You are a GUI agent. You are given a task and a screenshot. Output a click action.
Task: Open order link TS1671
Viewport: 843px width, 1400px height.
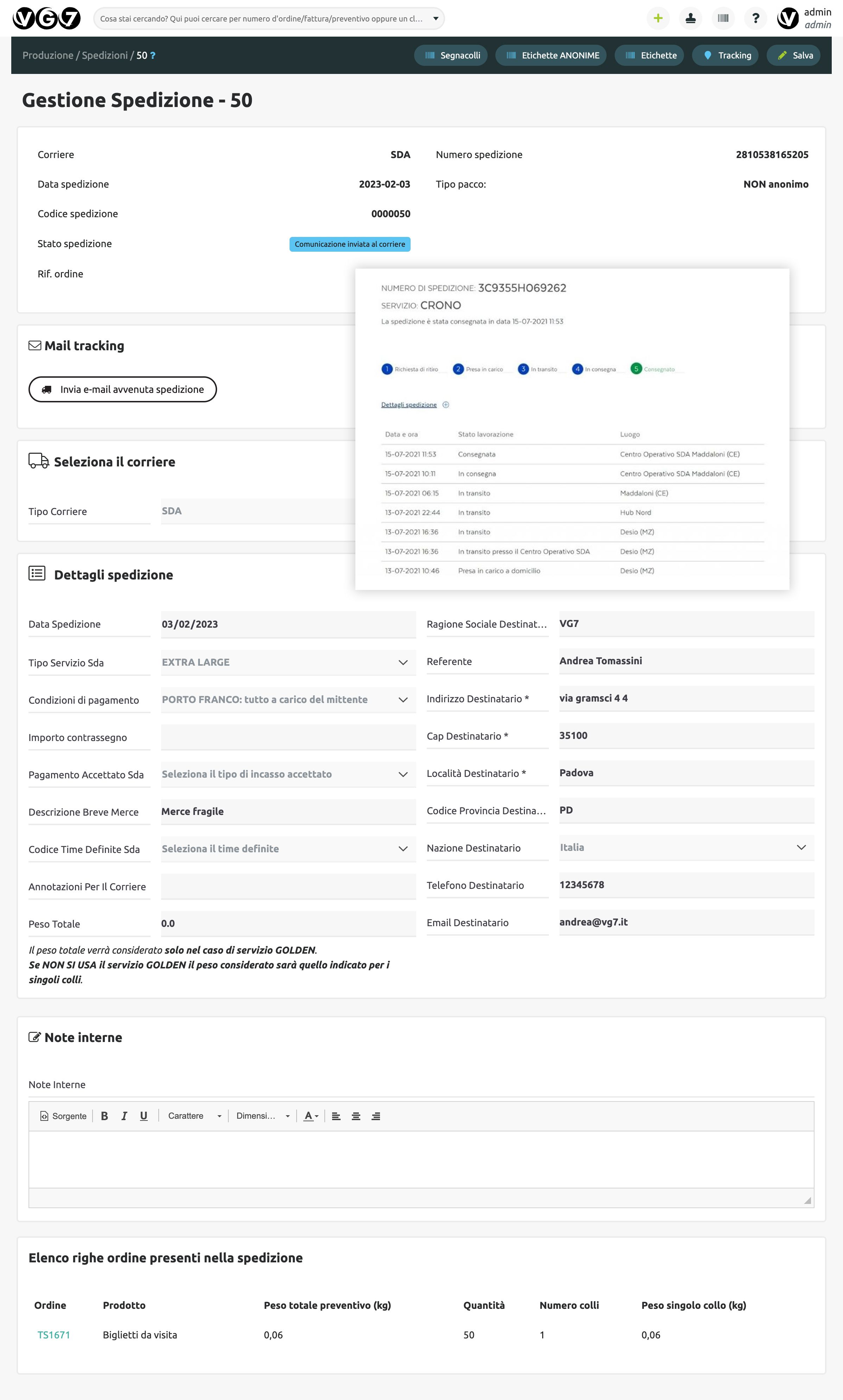[53, 1335]
